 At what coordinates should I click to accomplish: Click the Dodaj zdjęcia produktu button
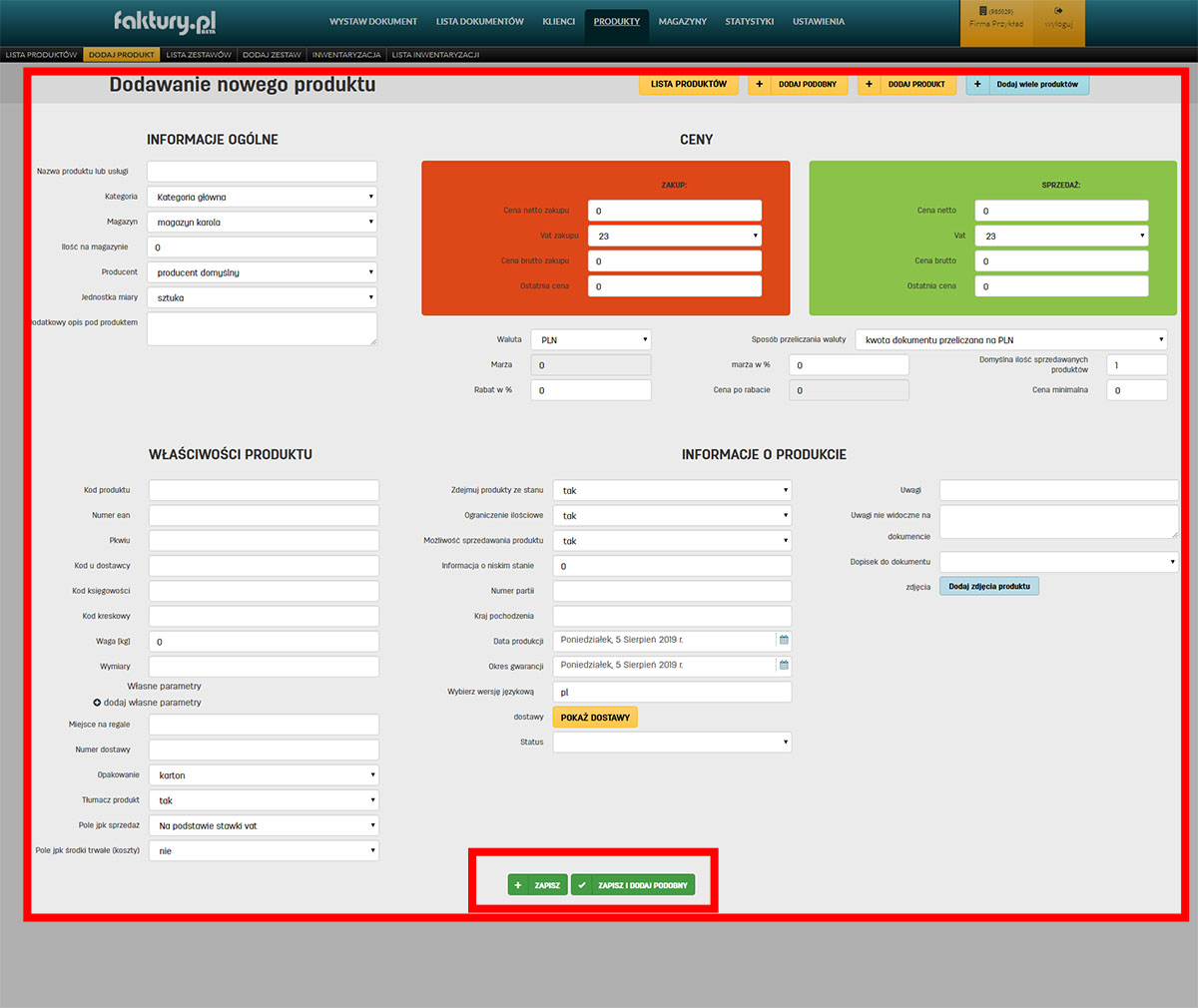(988, 587)
